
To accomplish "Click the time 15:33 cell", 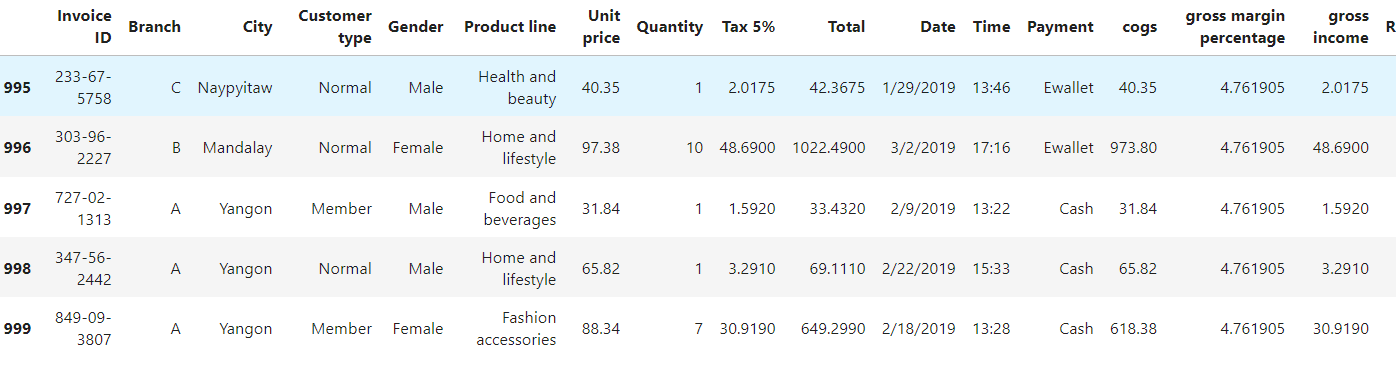I will tap(991, 268).
